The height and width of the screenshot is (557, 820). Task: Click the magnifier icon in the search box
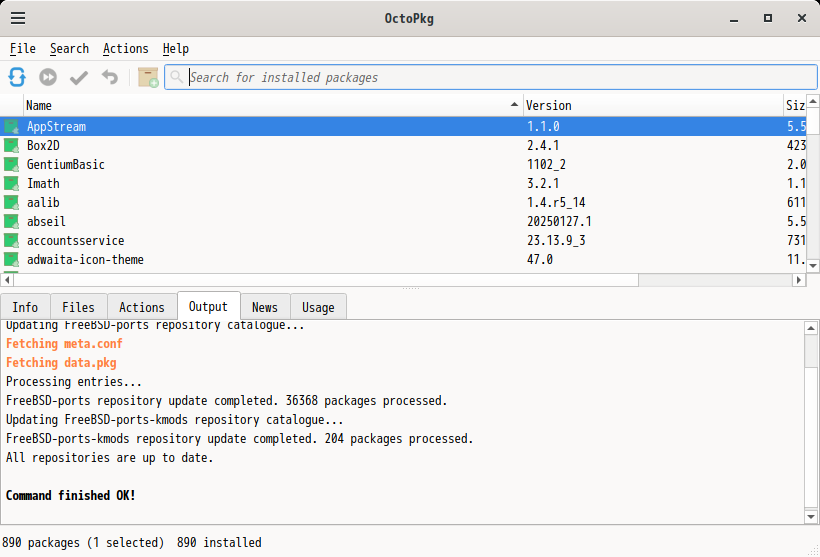point(177,77)
